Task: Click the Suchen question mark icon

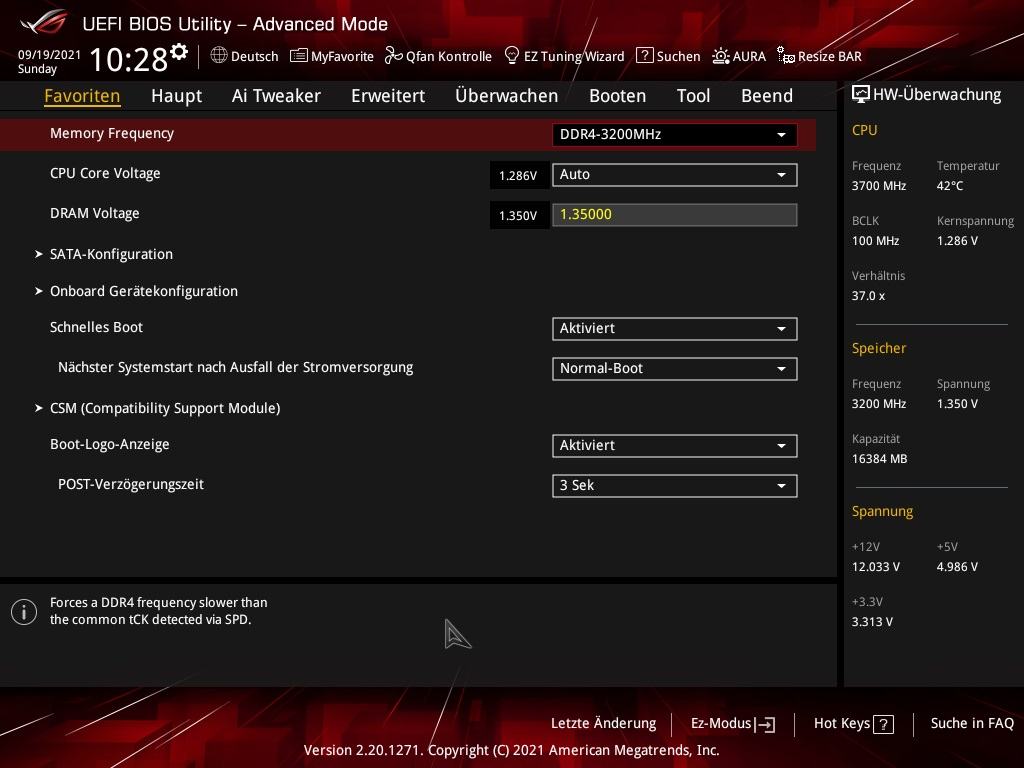Action: [645, 56]
